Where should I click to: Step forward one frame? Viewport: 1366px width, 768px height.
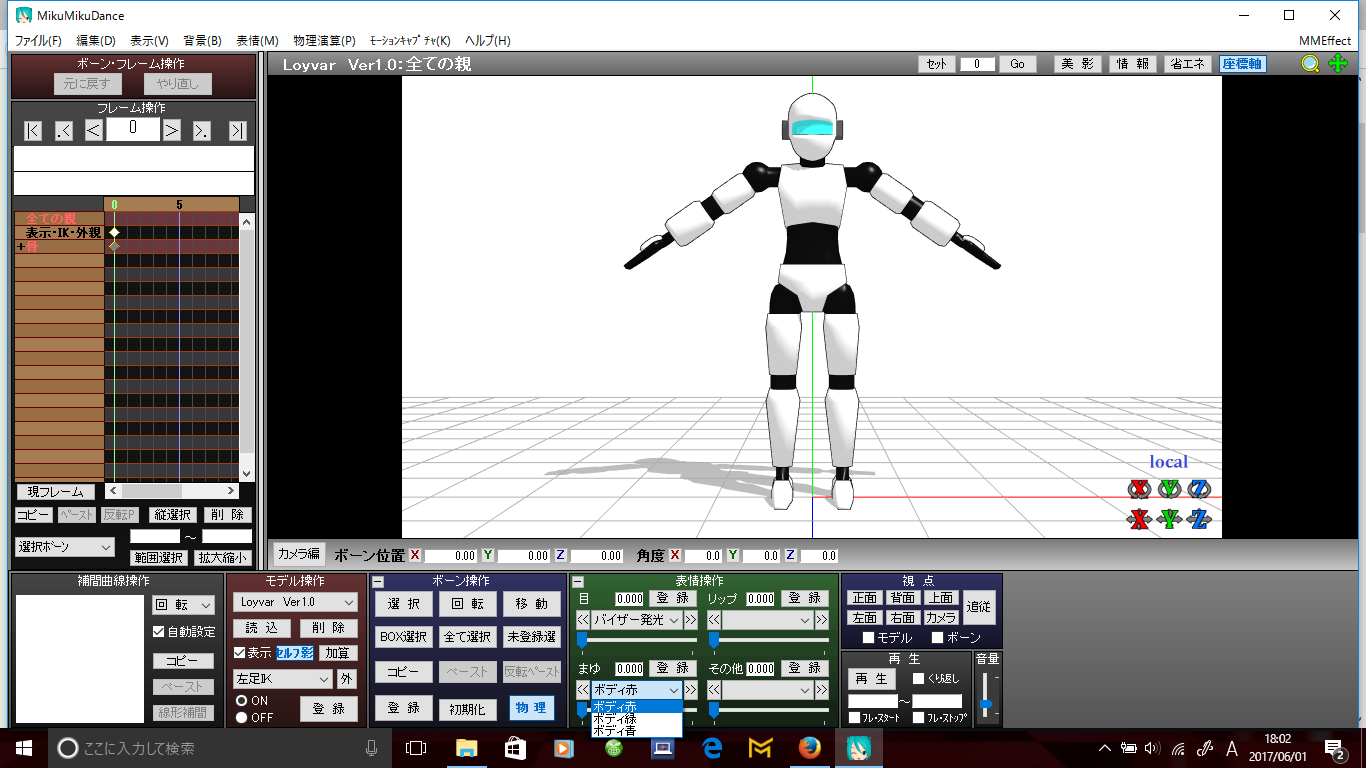point(171,130)
